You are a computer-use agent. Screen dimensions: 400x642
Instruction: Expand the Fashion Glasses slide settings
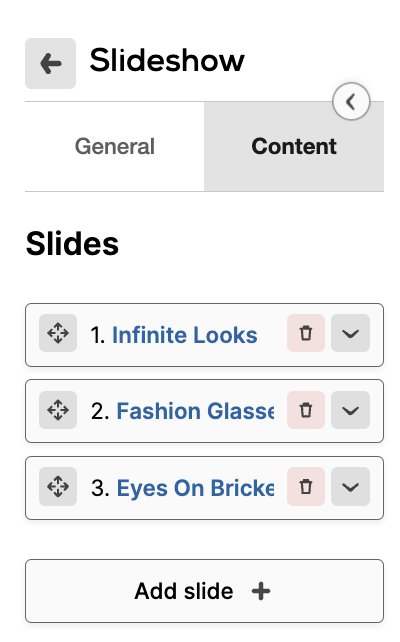point(350,410)
